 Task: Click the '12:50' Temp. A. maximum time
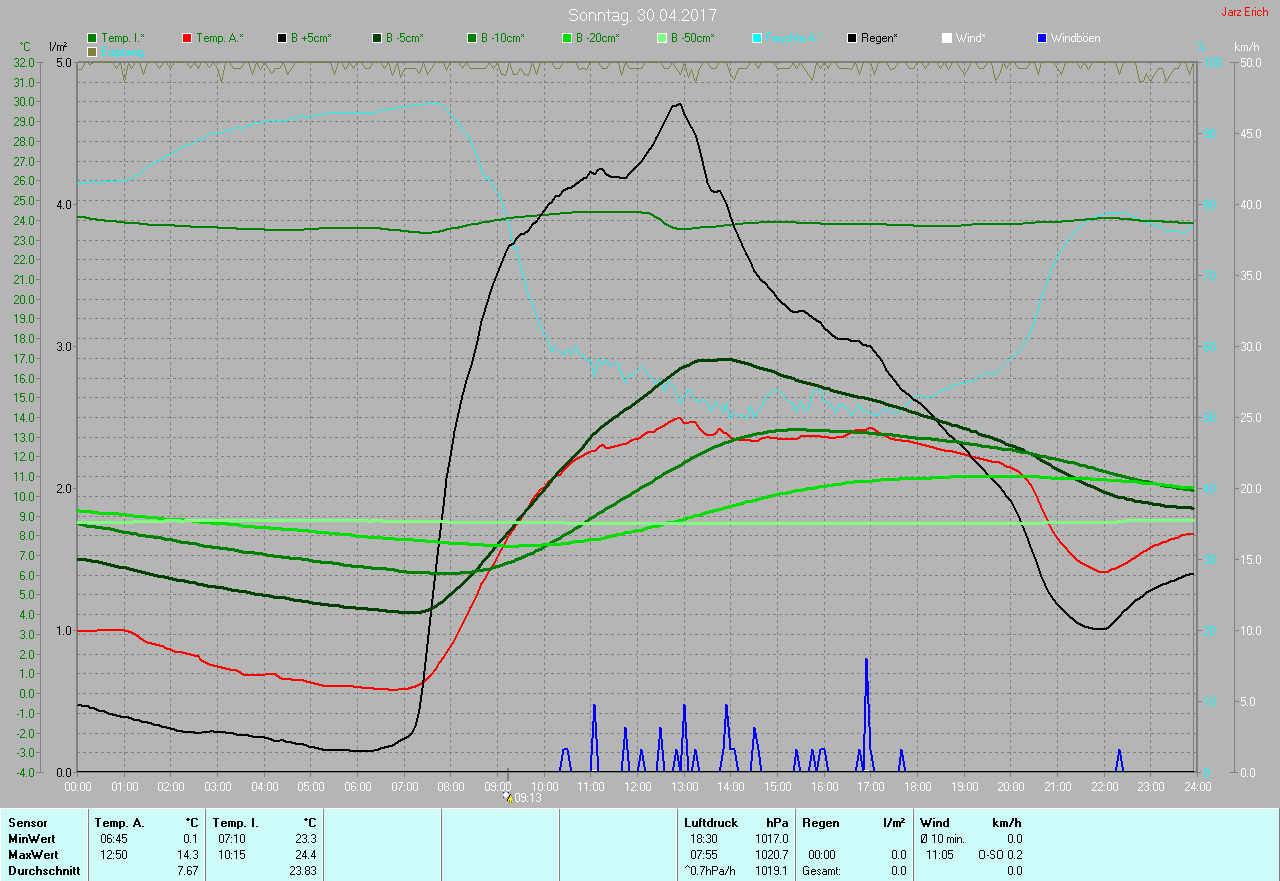(x=113, y=855)
